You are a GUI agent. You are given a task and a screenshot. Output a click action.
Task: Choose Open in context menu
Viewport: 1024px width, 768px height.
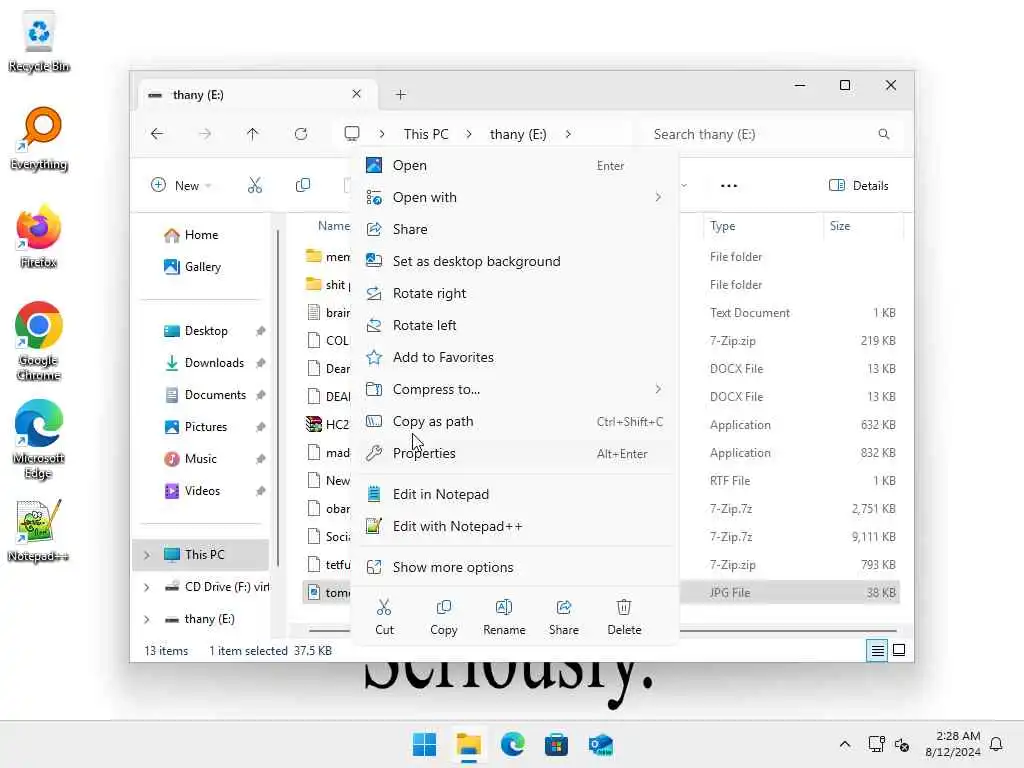(x=515, y=165)
